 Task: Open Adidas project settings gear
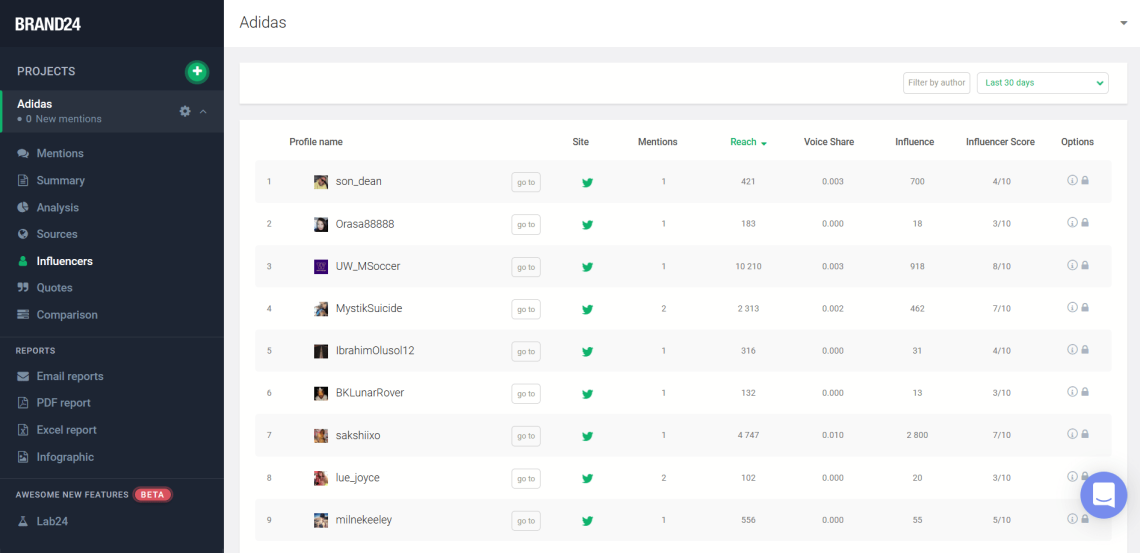coord(185,111)
